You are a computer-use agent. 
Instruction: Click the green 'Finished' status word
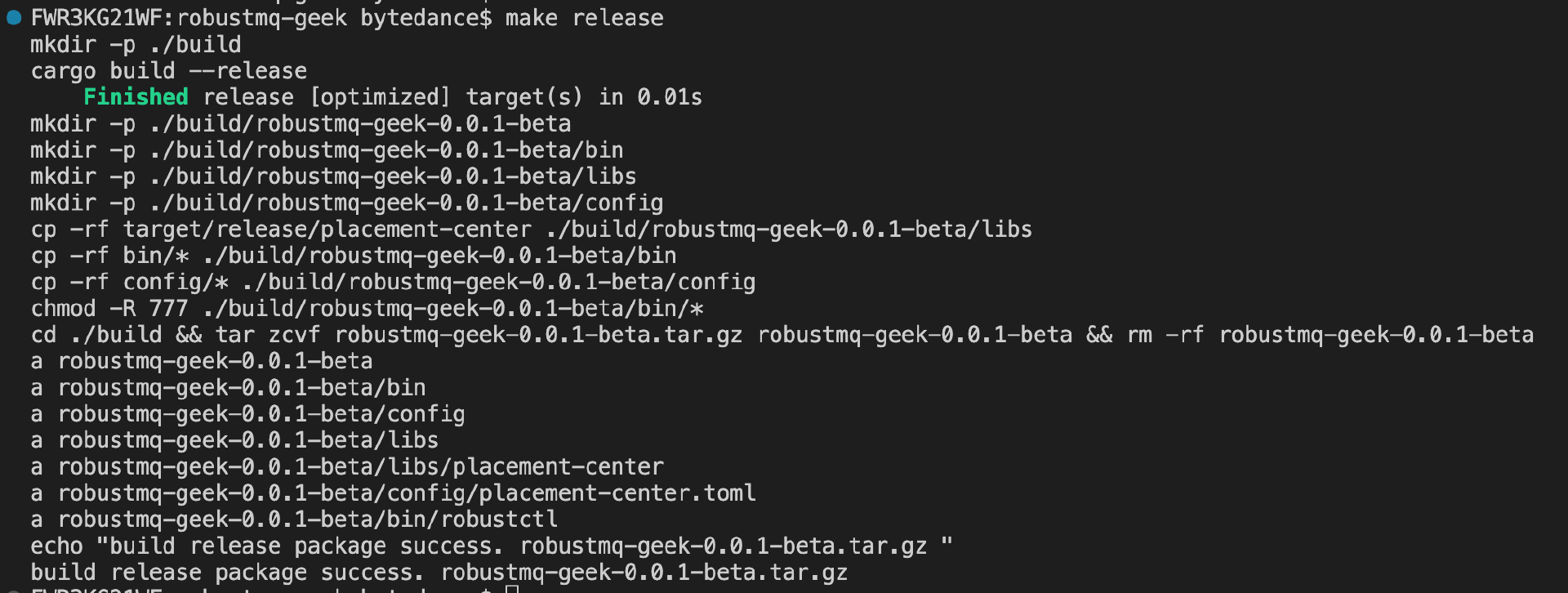[136, 97]
